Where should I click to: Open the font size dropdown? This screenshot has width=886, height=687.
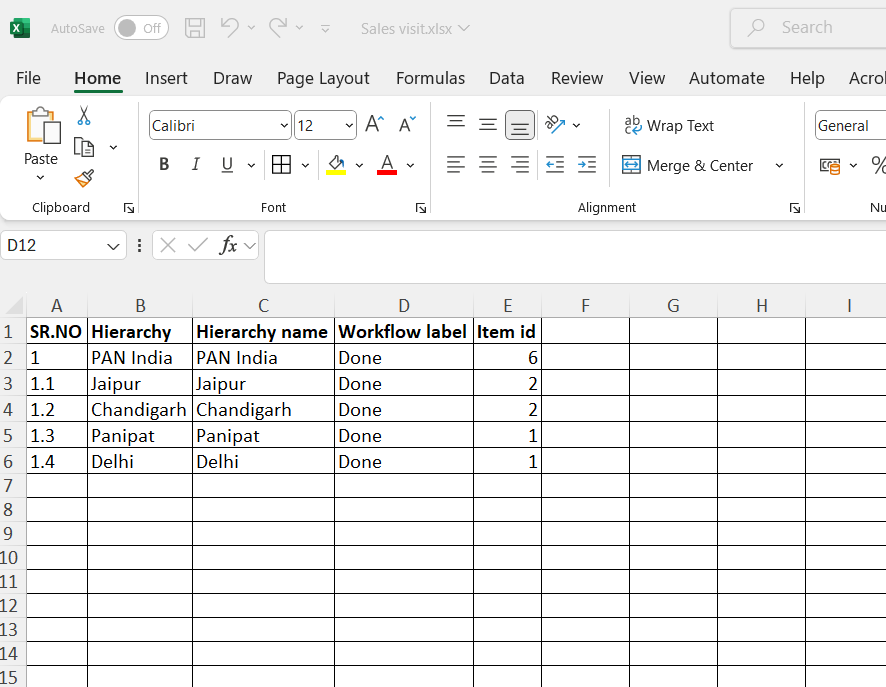[x=349, y=126]
